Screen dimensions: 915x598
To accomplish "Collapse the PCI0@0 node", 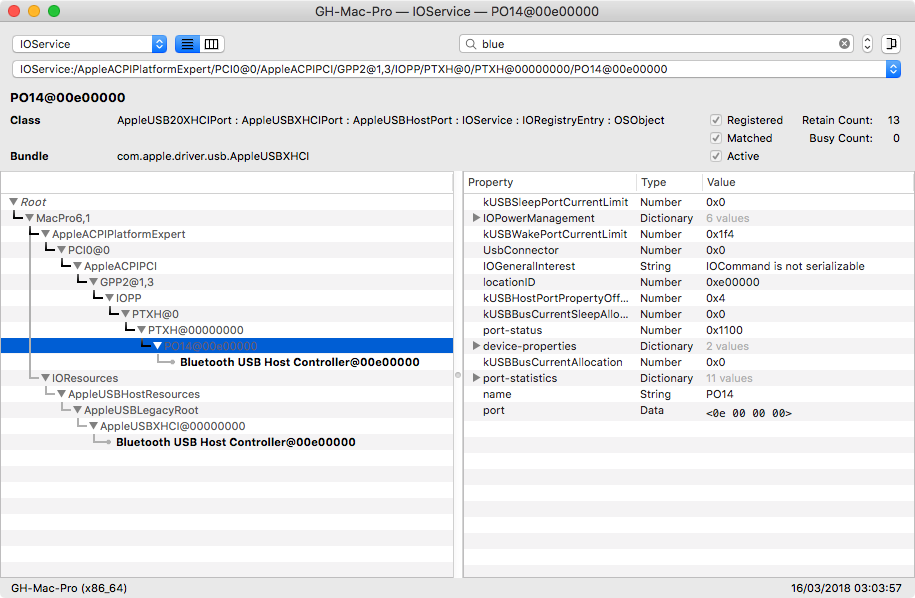I will coord(61,250).
